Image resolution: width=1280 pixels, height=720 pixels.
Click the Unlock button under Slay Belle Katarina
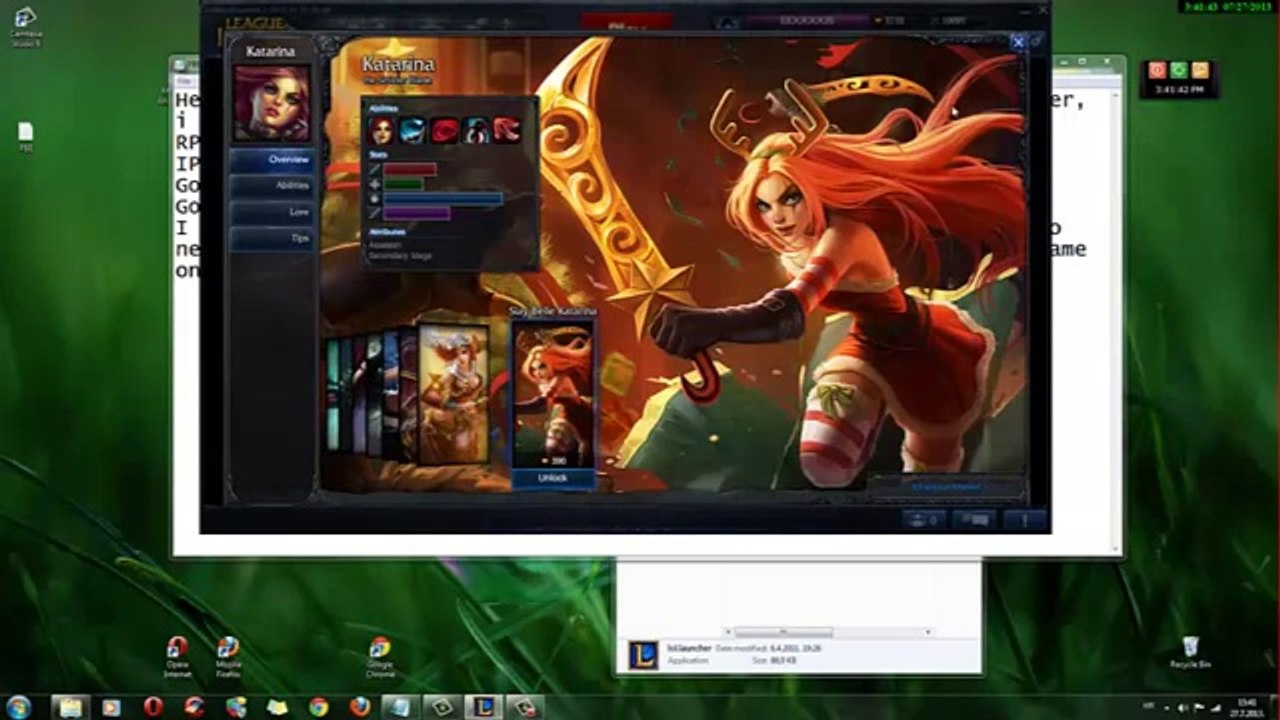pyautogui.click(x=553, y=479)
